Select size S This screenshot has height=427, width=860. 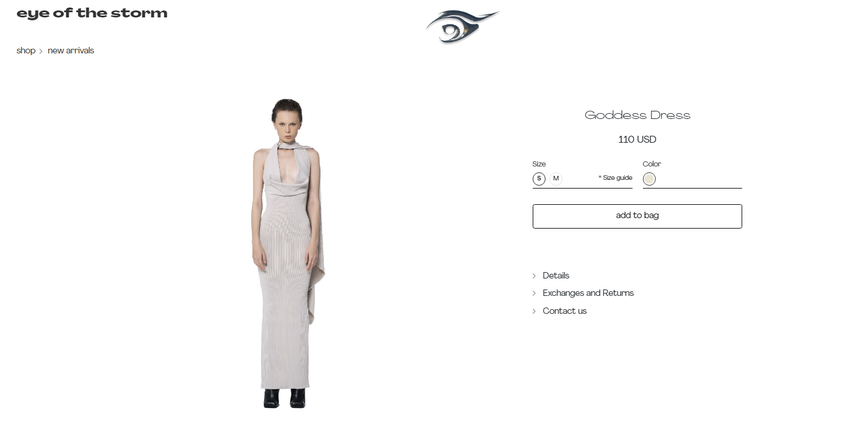539,179
